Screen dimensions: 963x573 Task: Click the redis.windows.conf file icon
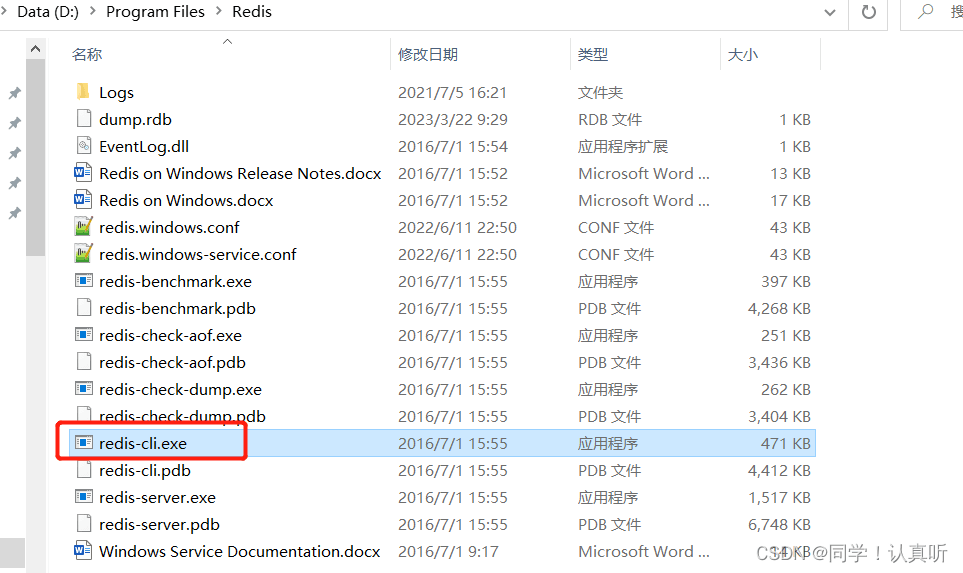click(x=84, y=227)
